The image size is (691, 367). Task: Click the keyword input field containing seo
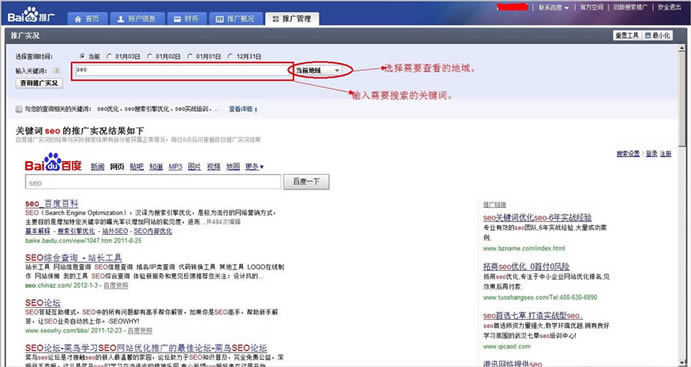coord(182,70)
